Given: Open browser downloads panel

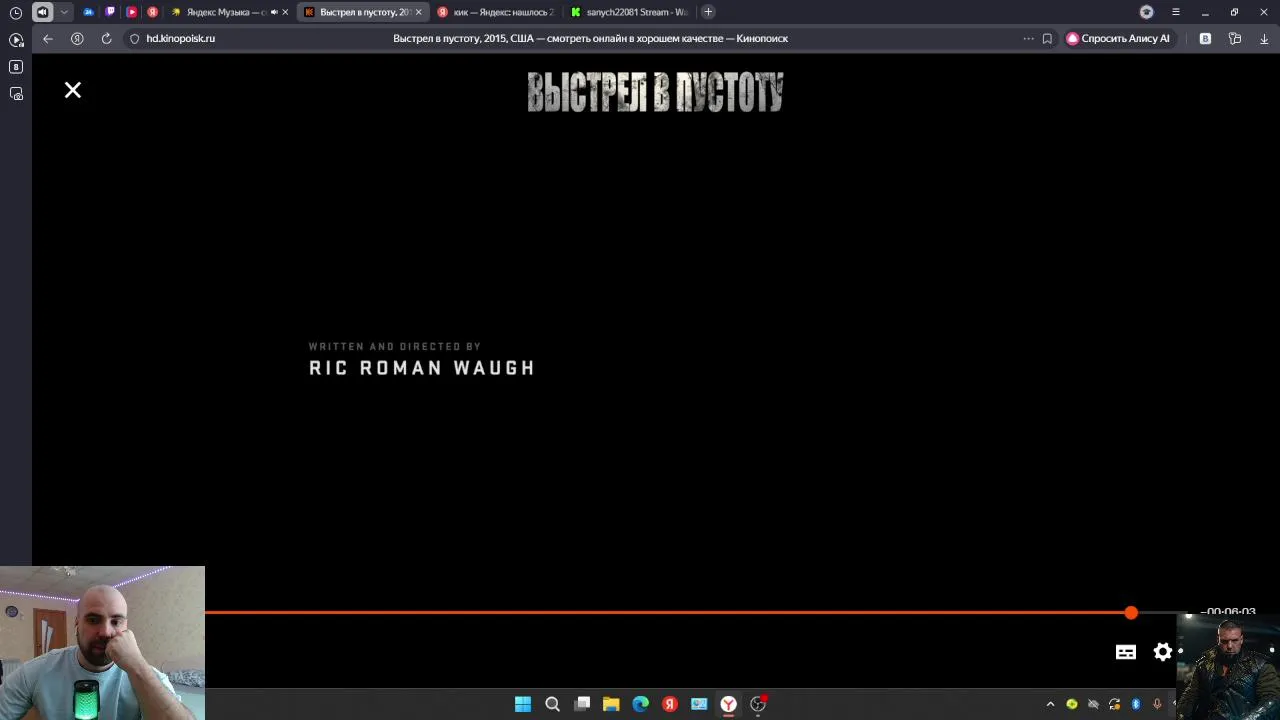Looking at the screenshot, I should 1264,38.
